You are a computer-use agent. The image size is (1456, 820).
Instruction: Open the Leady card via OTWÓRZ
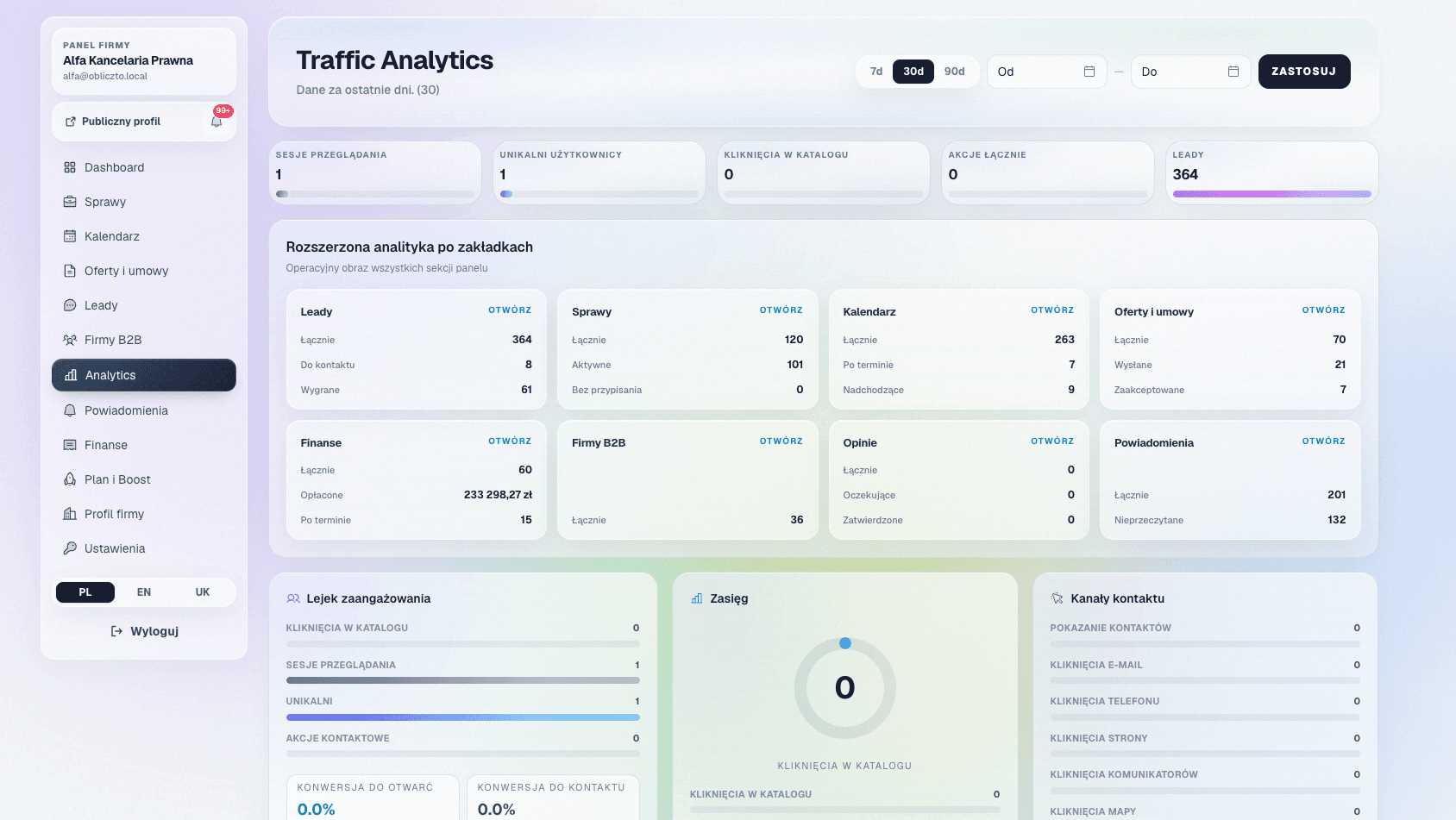[x=511, y=310]
